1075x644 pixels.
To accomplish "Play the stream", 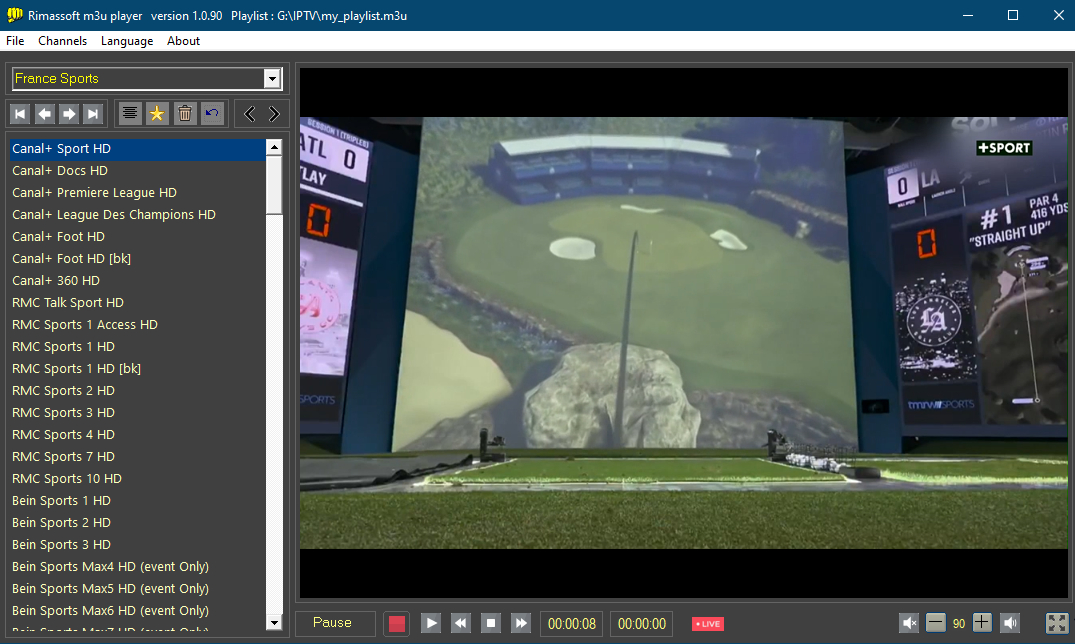I will pos(431,623).
